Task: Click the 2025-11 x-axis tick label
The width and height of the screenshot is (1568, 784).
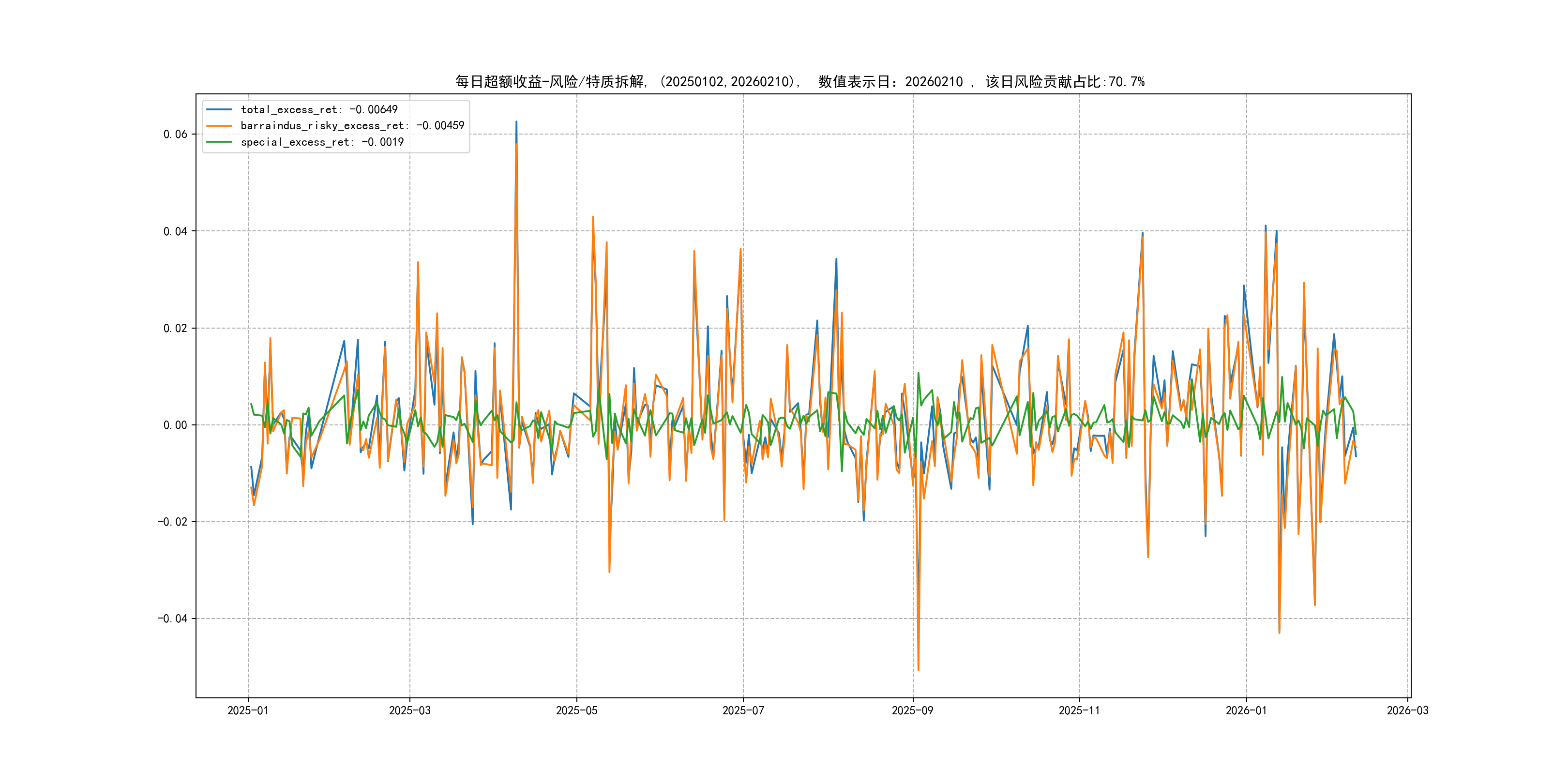Action: (x=1079, y=710)
